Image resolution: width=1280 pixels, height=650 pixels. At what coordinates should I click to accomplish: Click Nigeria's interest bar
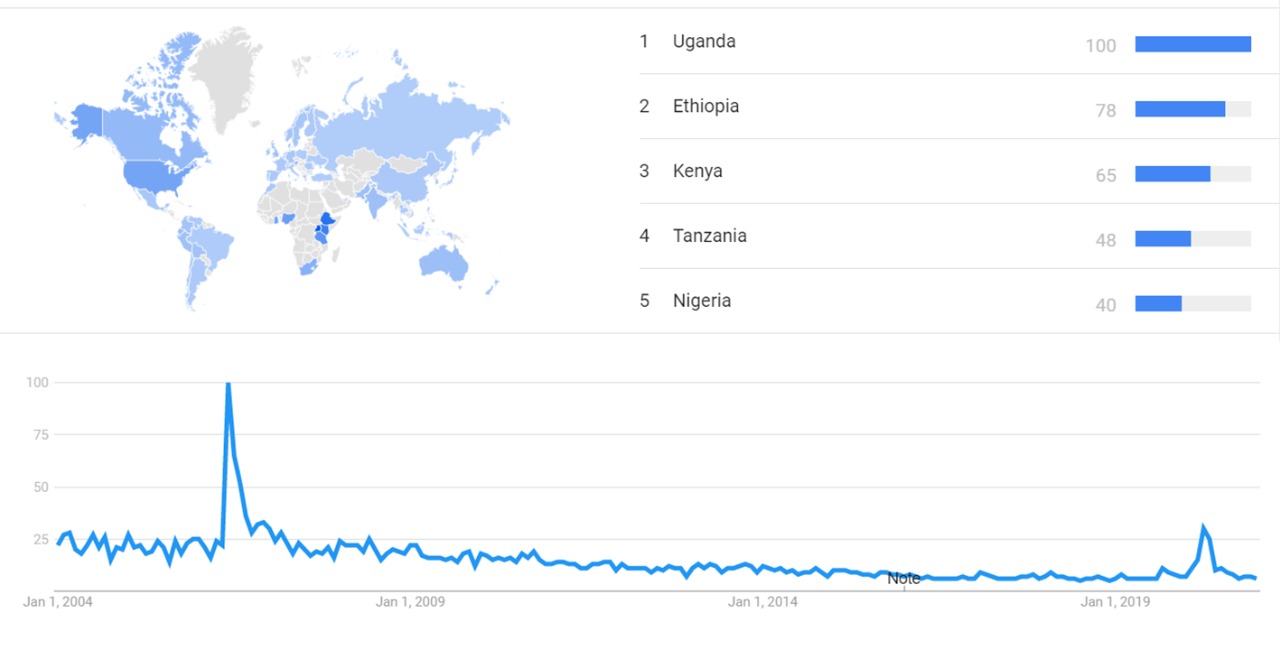tap(1158, 304)
